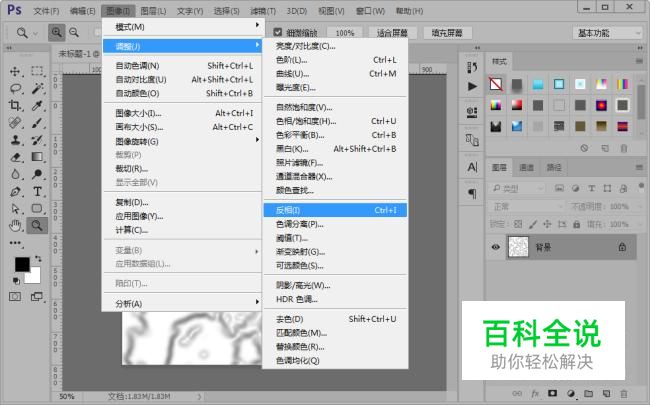The width and height of the screenshot is (650, 405).
Task: Select the Magic Wand tool
Action: click(x=37, y=88)
